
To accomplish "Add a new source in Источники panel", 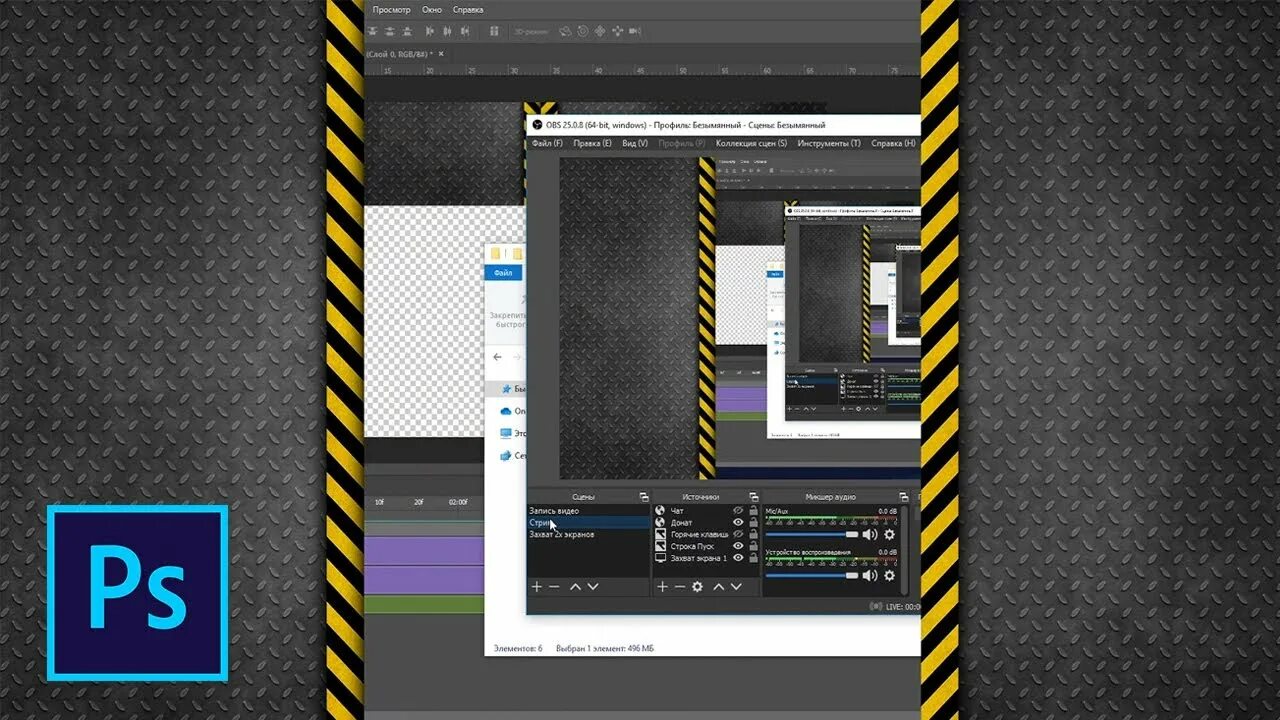I will 662,587.
